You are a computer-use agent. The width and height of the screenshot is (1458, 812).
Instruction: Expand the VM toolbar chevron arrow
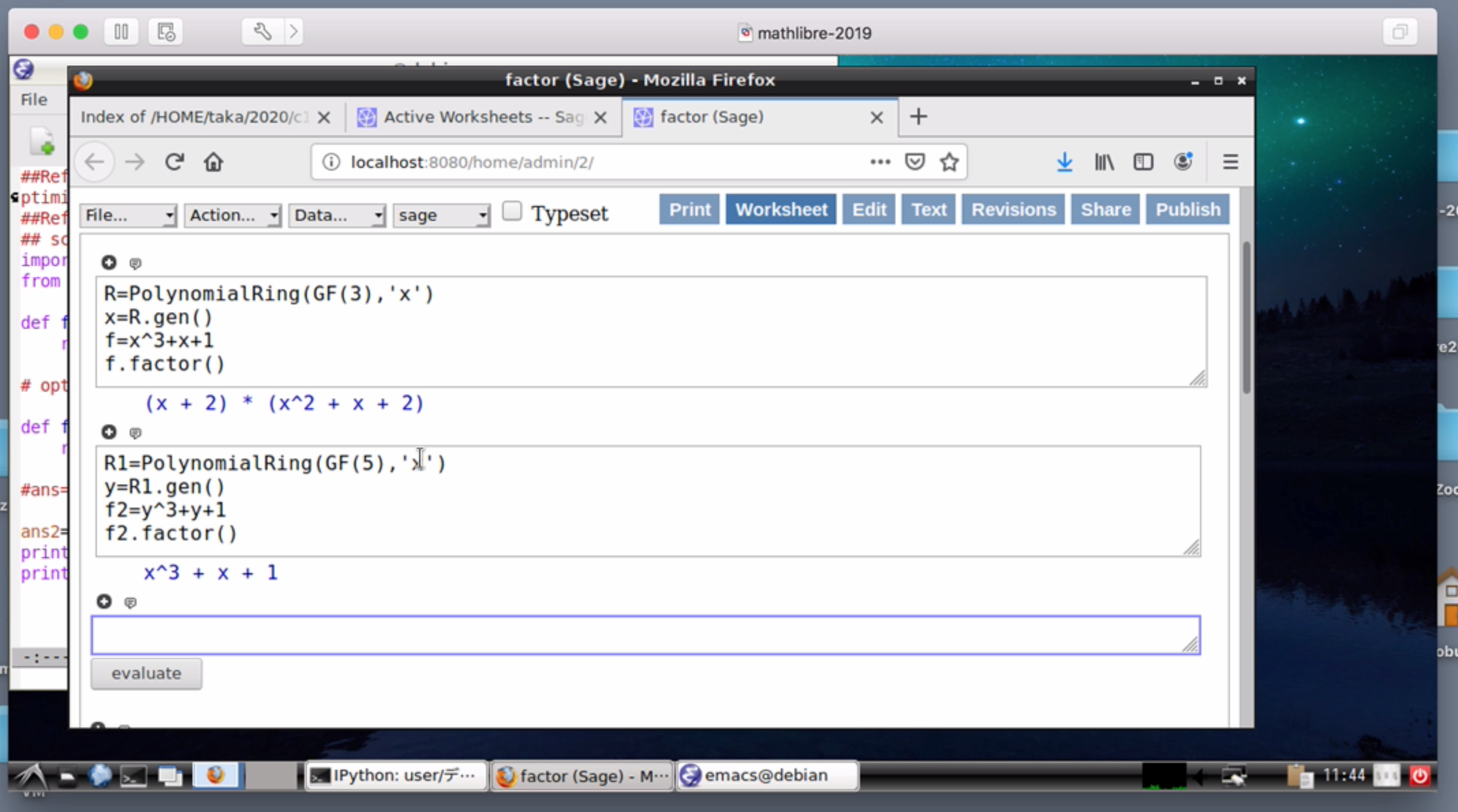click(x=294, y=32)
